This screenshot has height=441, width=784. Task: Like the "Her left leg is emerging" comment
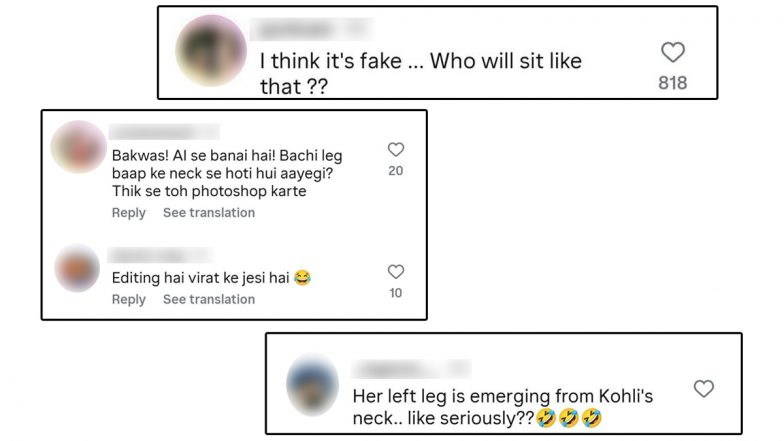[704, 388]
